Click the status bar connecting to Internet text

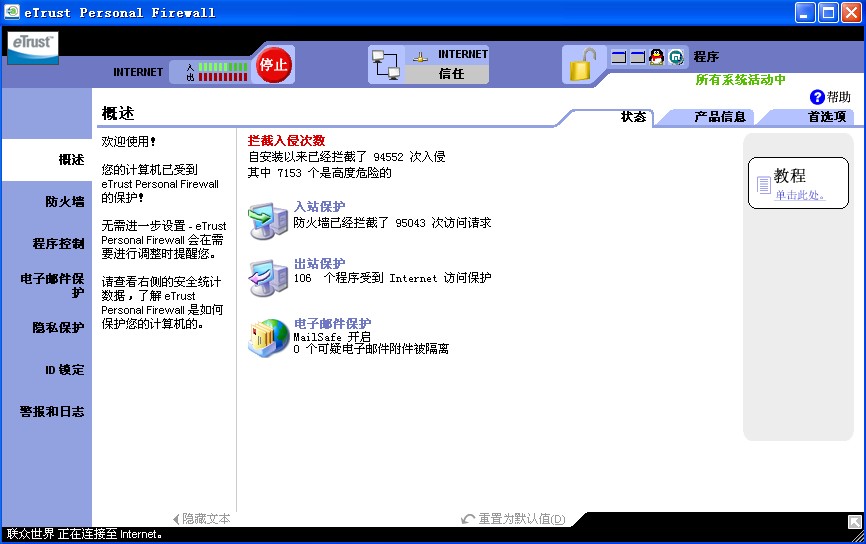coord(85,534)
